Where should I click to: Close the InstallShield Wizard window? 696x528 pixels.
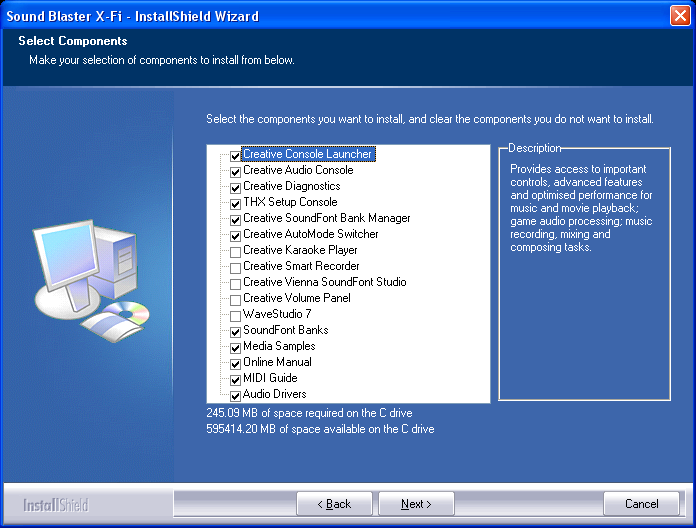click(x=680, y=16)
